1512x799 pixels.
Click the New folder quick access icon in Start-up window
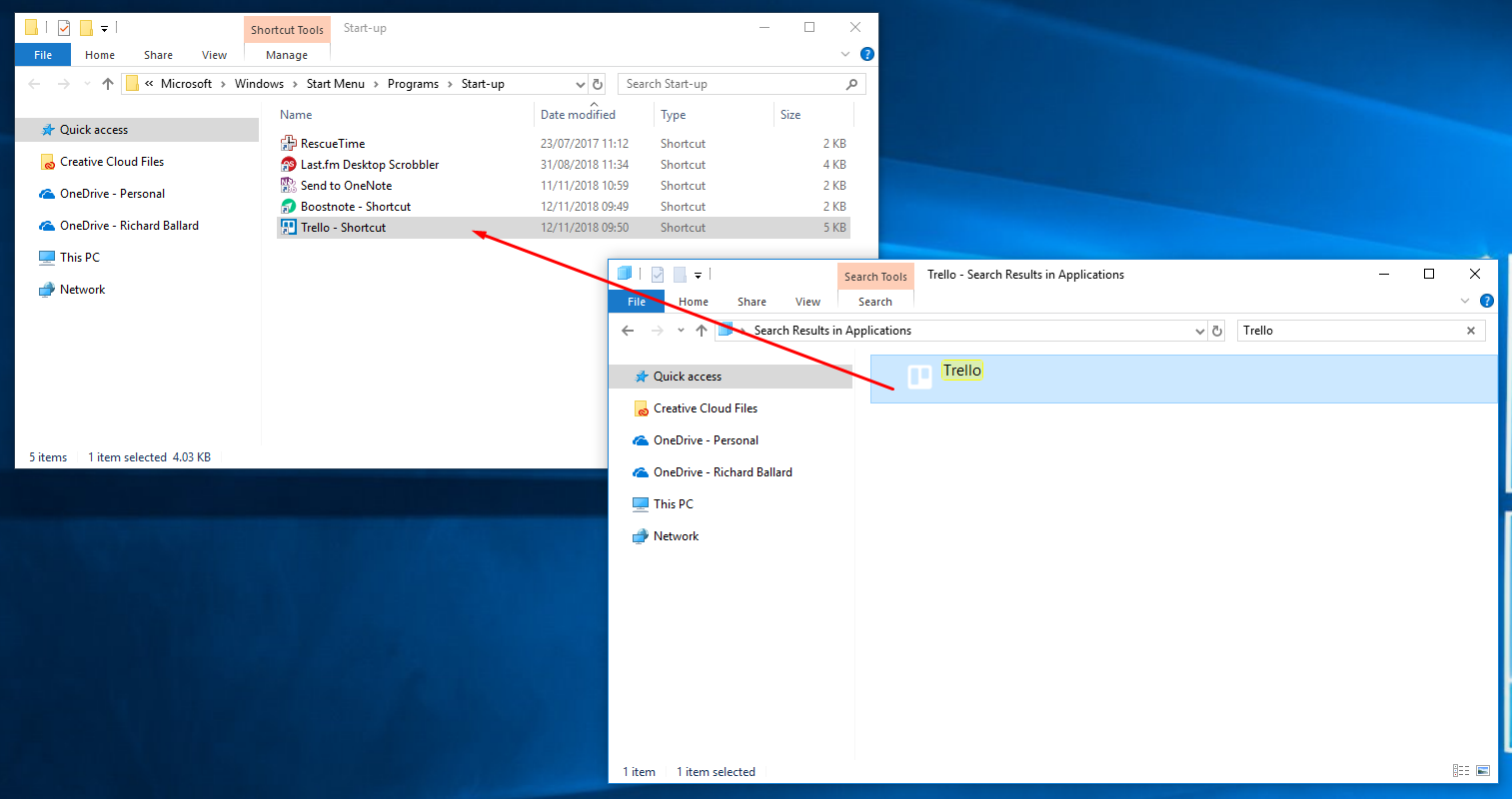pos(86,28)
